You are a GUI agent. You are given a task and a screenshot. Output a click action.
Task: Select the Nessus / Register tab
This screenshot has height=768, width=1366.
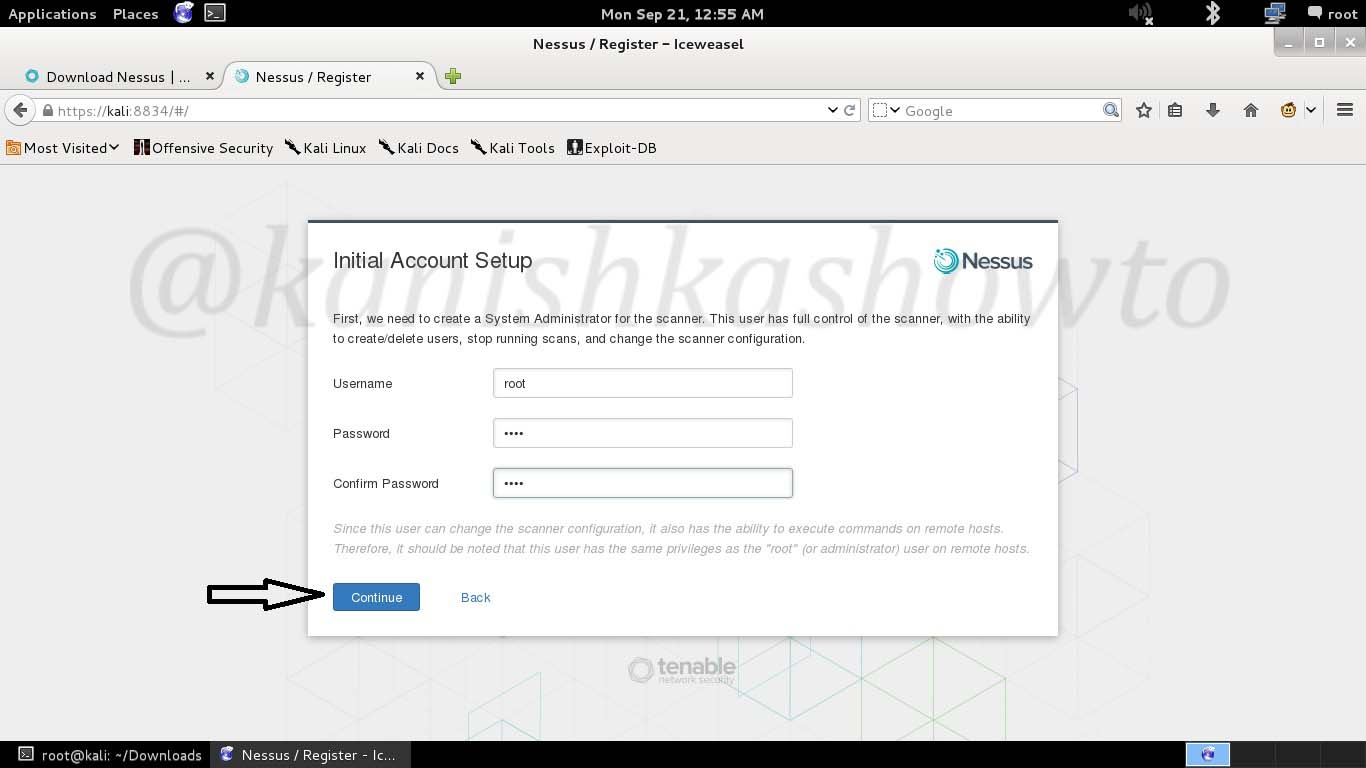pos(313,77)
